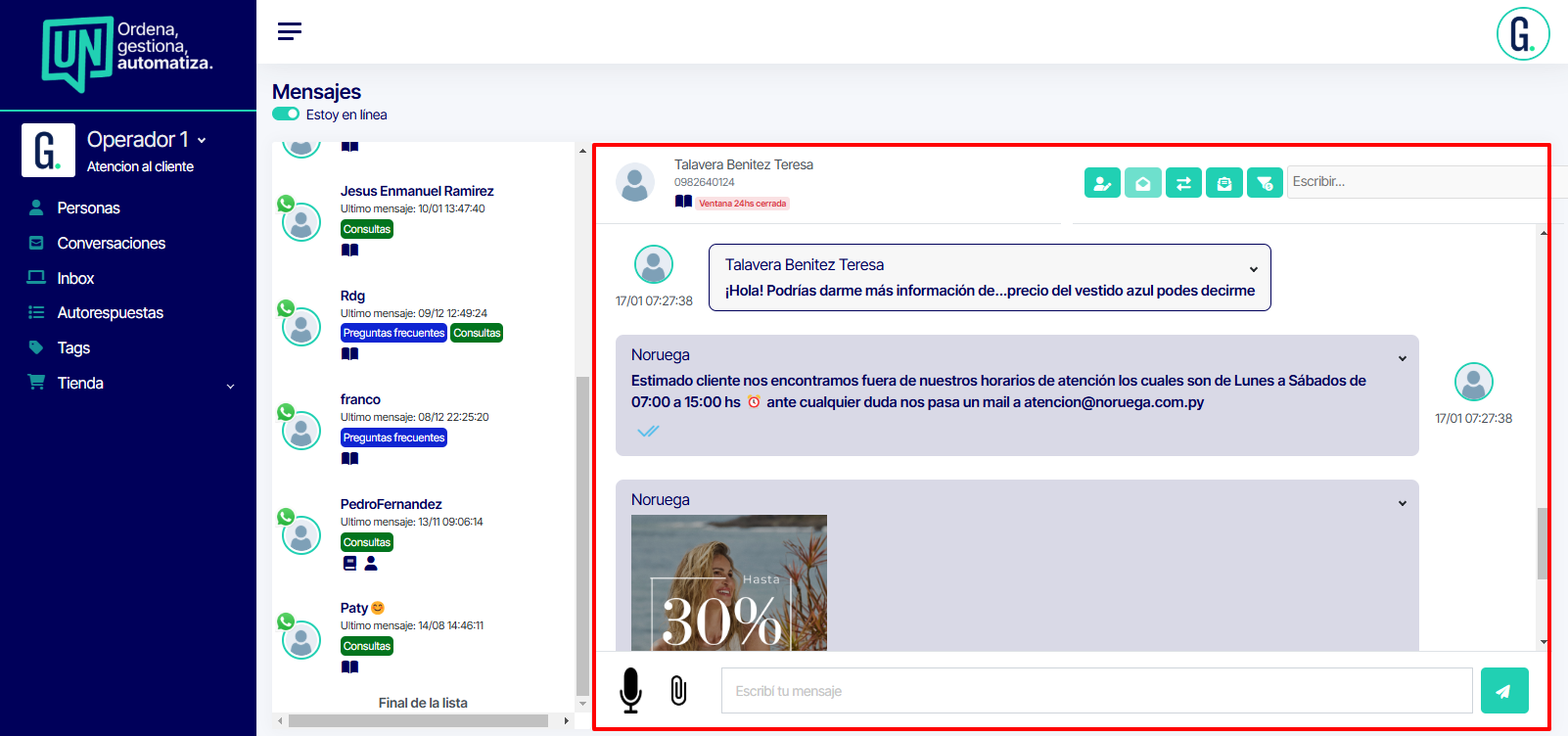The image size is (1568, 736).
Task: Open Autorespuestas menu item
Action: [x=111, y=312]
